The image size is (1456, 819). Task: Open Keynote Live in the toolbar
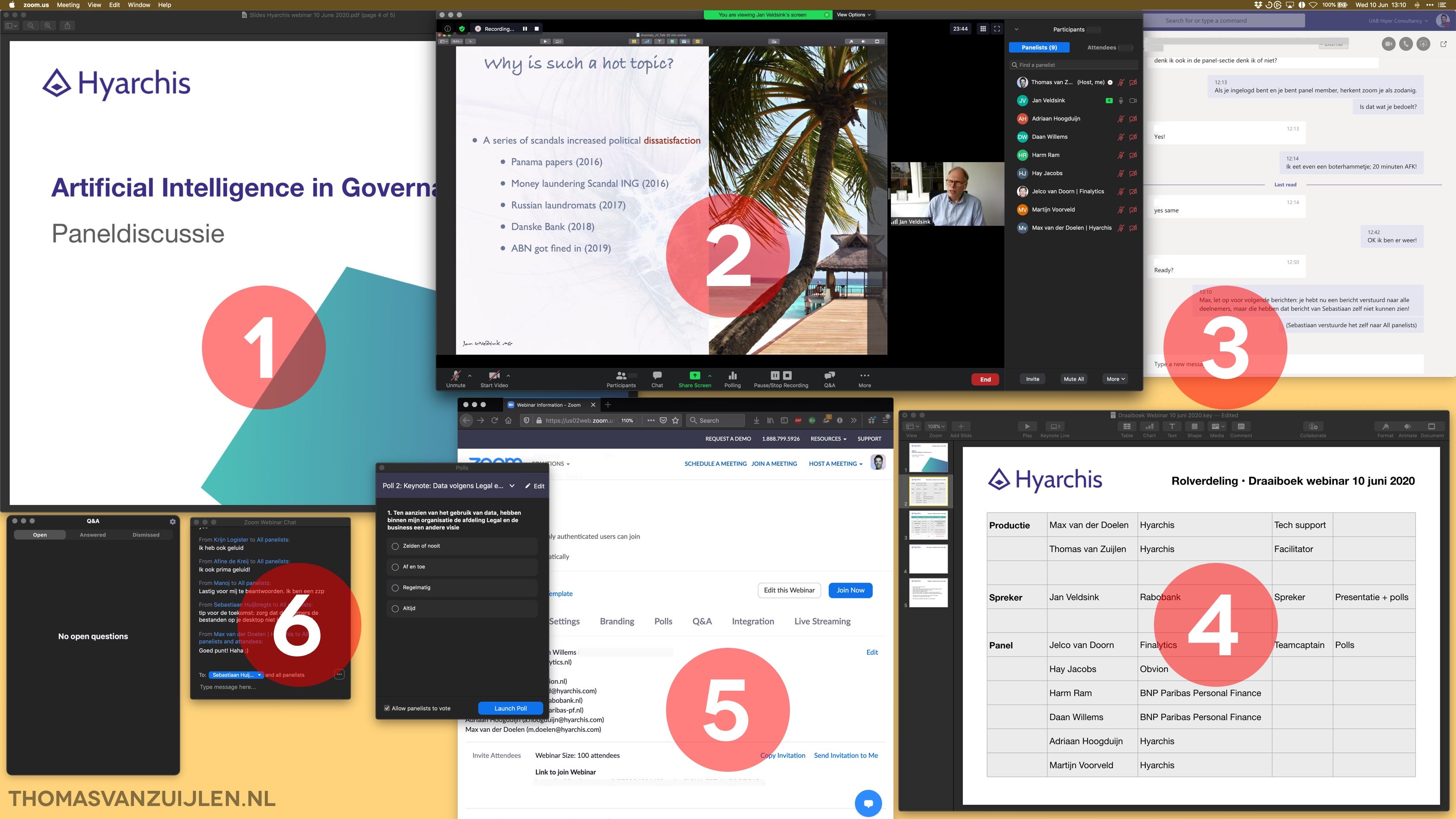click(1055, 427)
